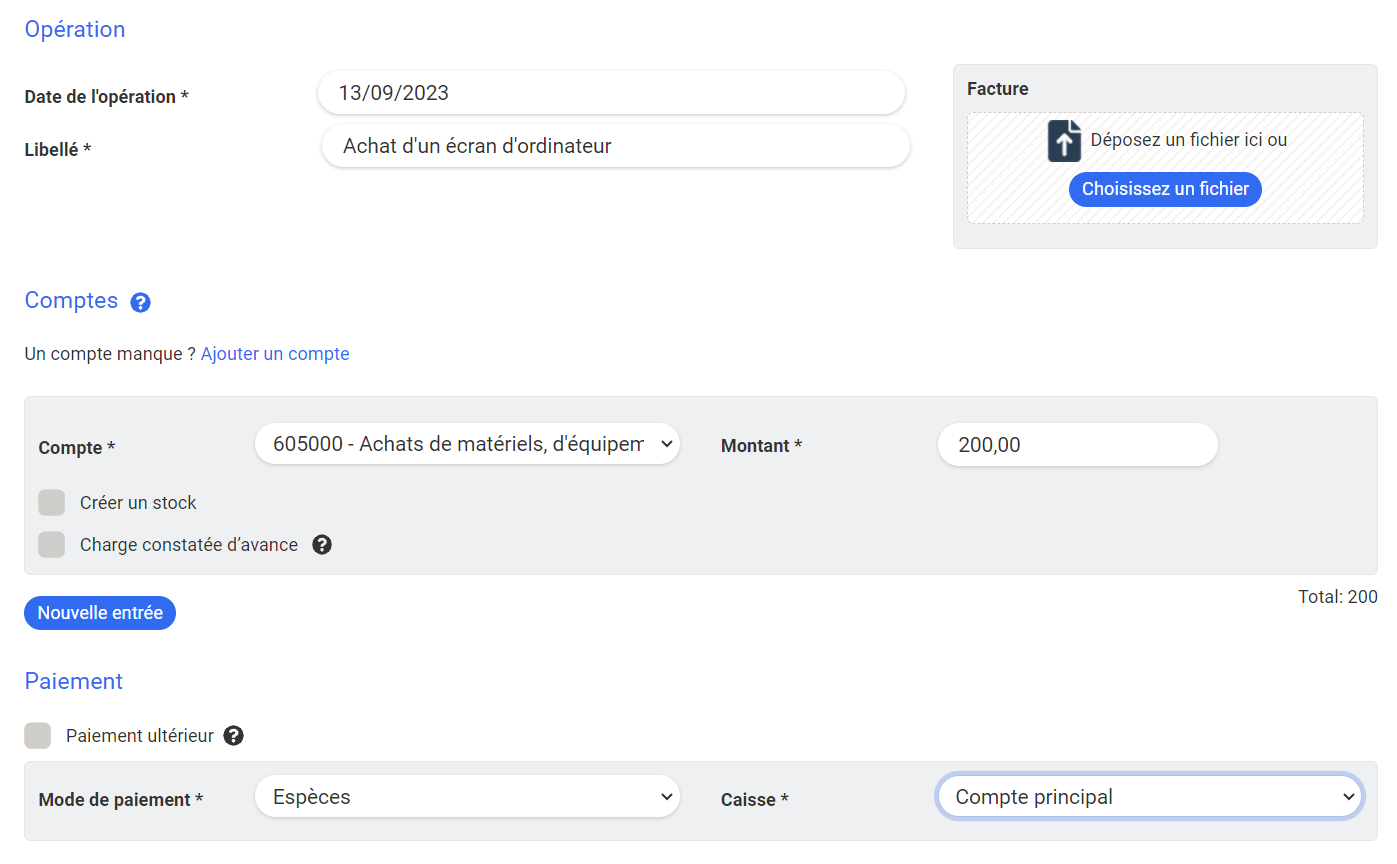This screenshot has width=1397, height=864.
Task: Click the Montant label
Action: coord(761,446)
